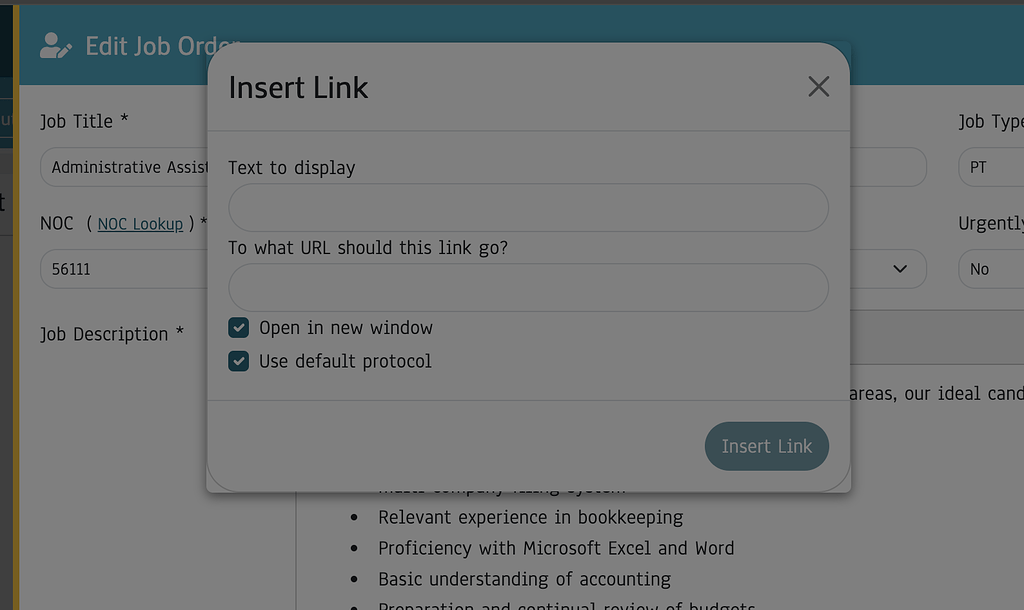Uncheck Use default protocol
The height and width of the screenshot is (610, 1024).
pos(238,360)
